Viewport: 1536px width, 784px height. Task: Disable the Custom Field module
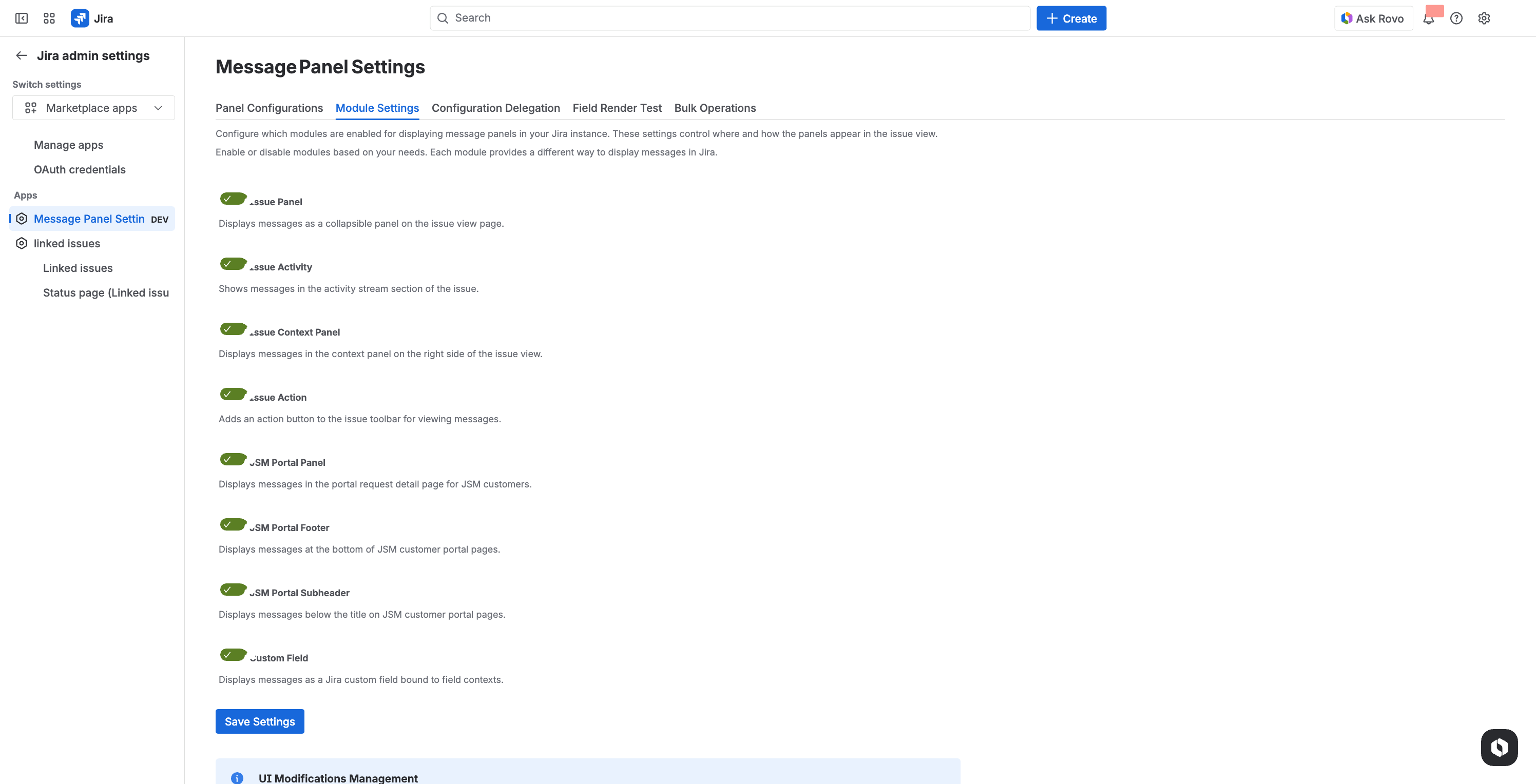tap(233, 654)
